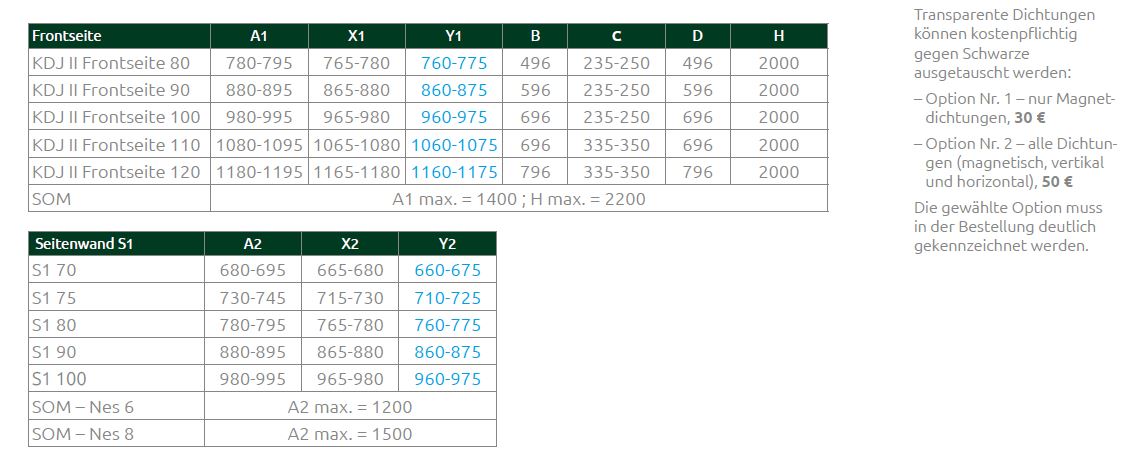The image size is (1136, 453).
Task: Click the KDJ II Frontseite 120 row label
Action: (x=117, y=172)
